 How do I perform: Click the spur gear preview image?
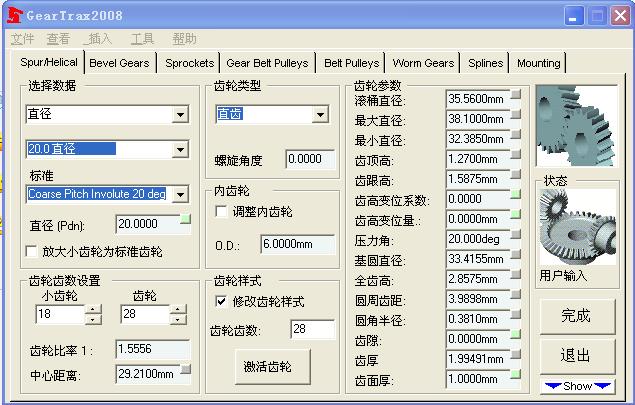point(576,126)
